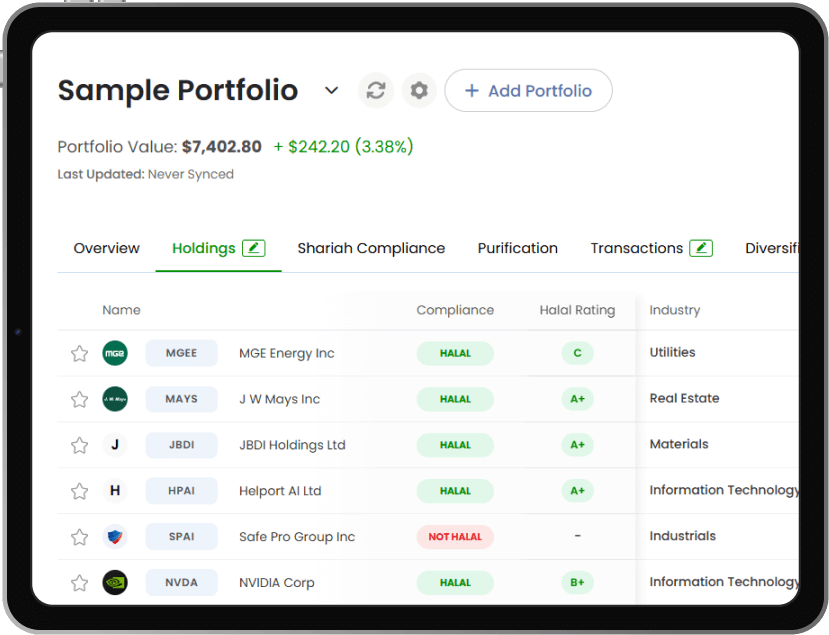Viewport: 829px width, 635px height.
Task: Select the A+ rating badge for MAYS
Action: tap(577, 399)
